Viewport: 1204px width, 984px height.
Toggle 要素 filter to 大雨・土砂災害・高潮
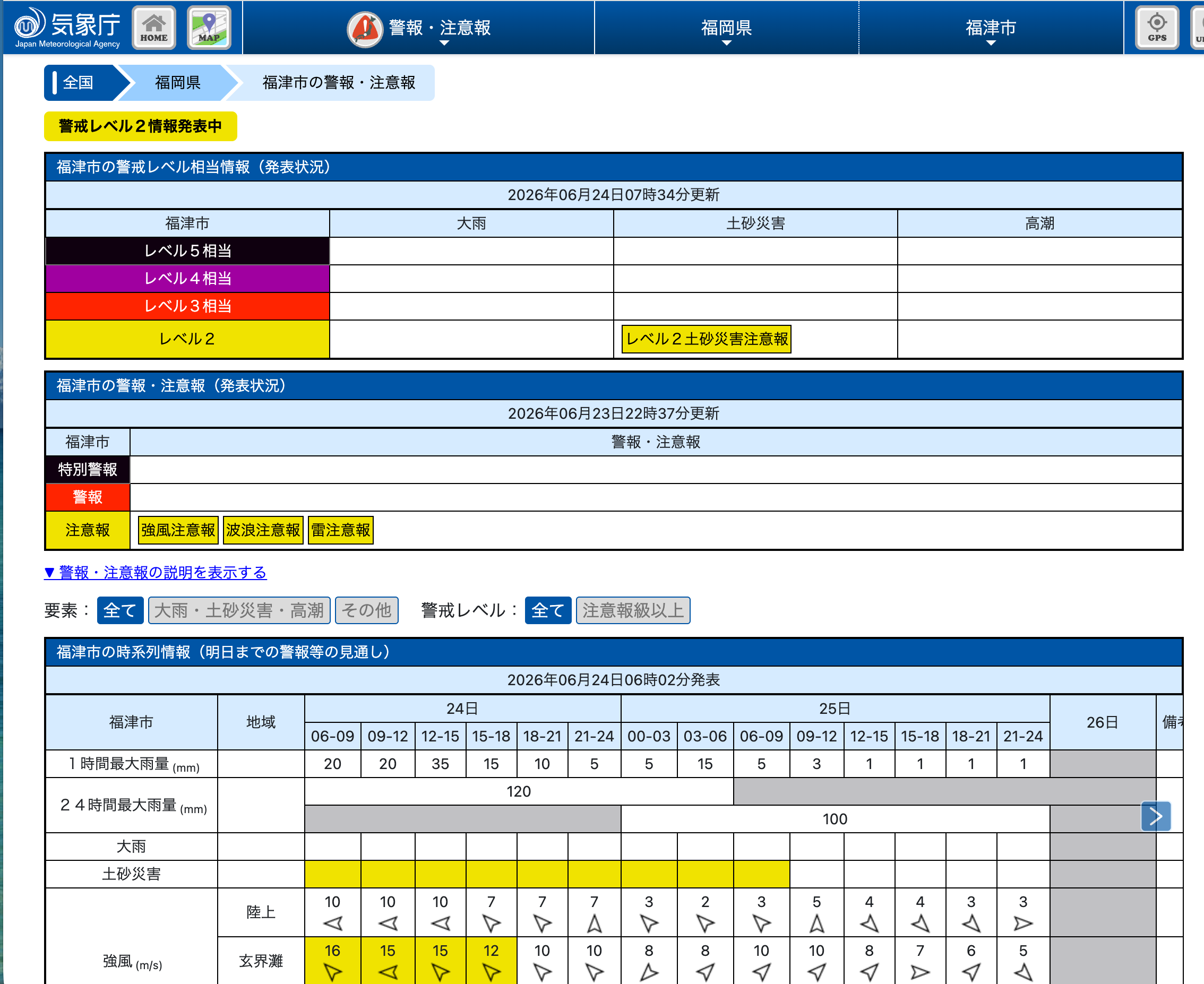tap(239, 610)
